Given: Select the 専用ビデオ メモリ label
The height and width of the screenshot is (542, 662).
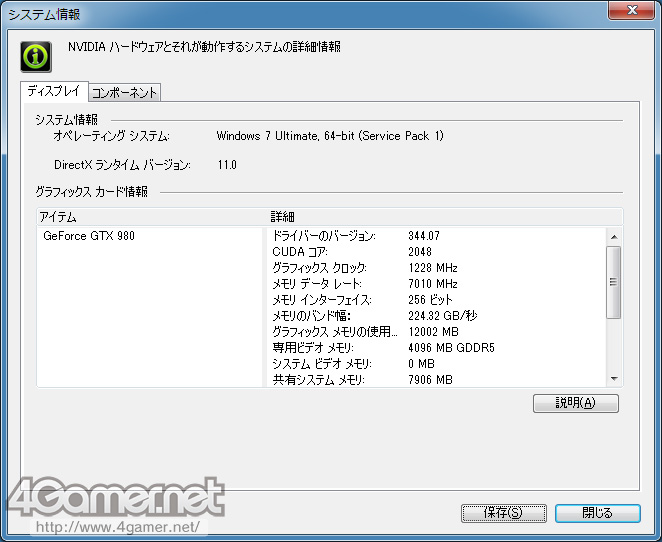Looking at the screenshot, I should point(313,348).
